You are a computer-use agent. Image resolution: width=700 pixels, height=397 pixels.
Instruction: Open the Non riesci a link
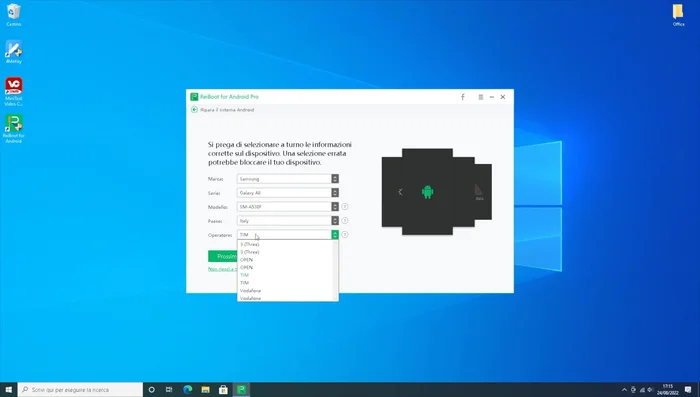pos(222,269)
